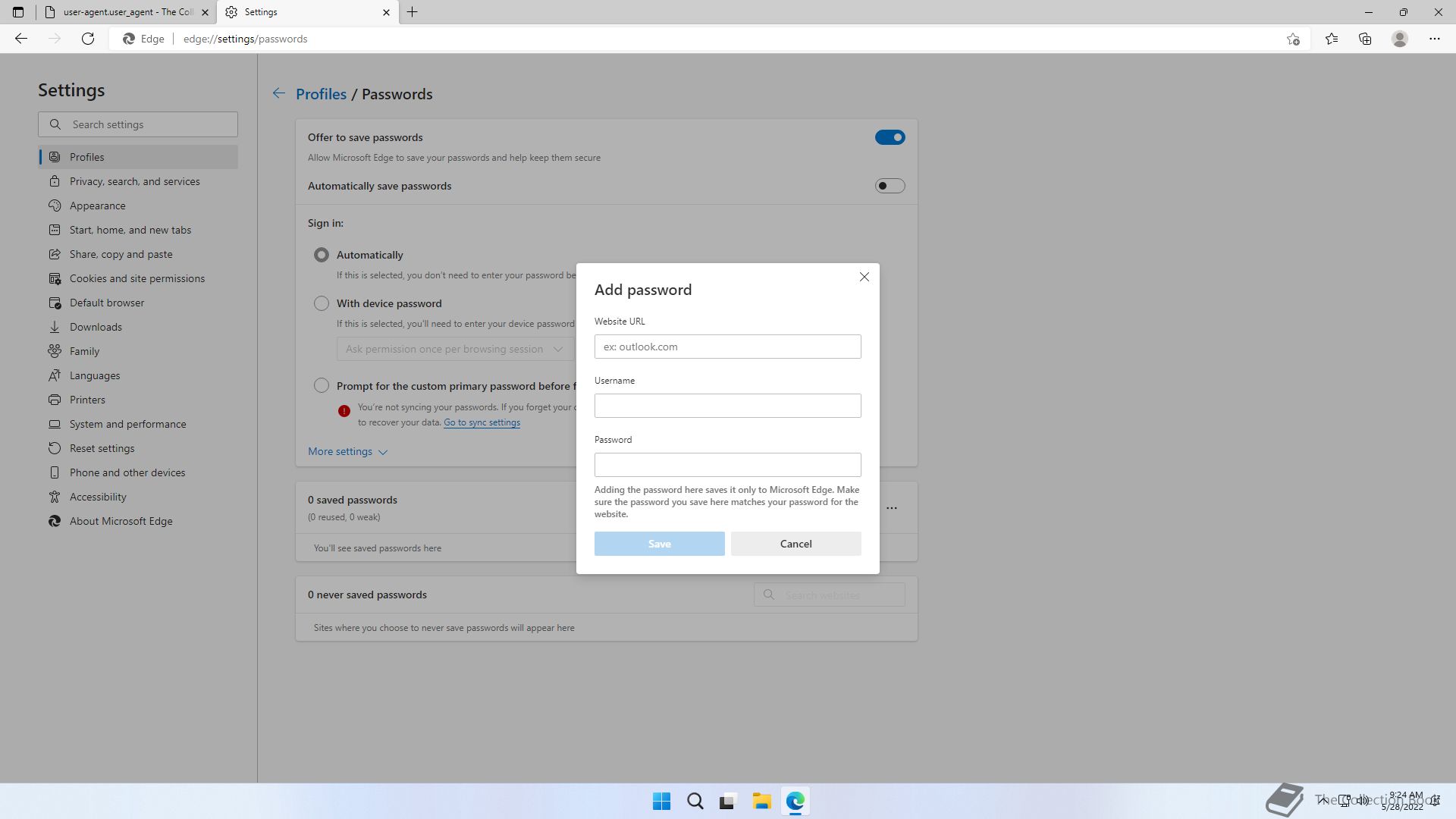Open File Explorer from the taskbar
Screen dimensions: 1456x819
(761, 801)
